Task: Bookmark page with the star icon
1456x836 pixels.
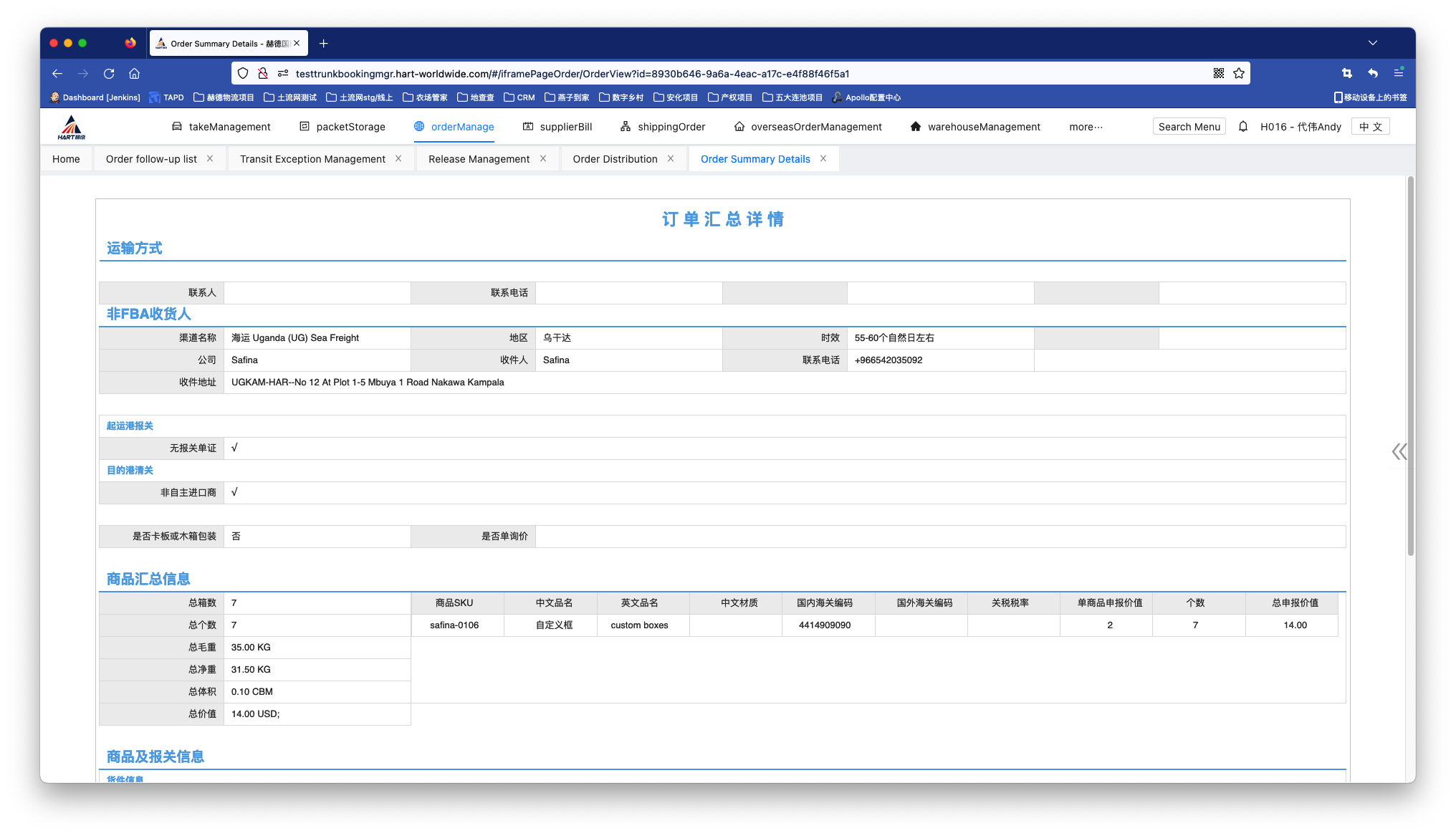Action: [1239, 74]
